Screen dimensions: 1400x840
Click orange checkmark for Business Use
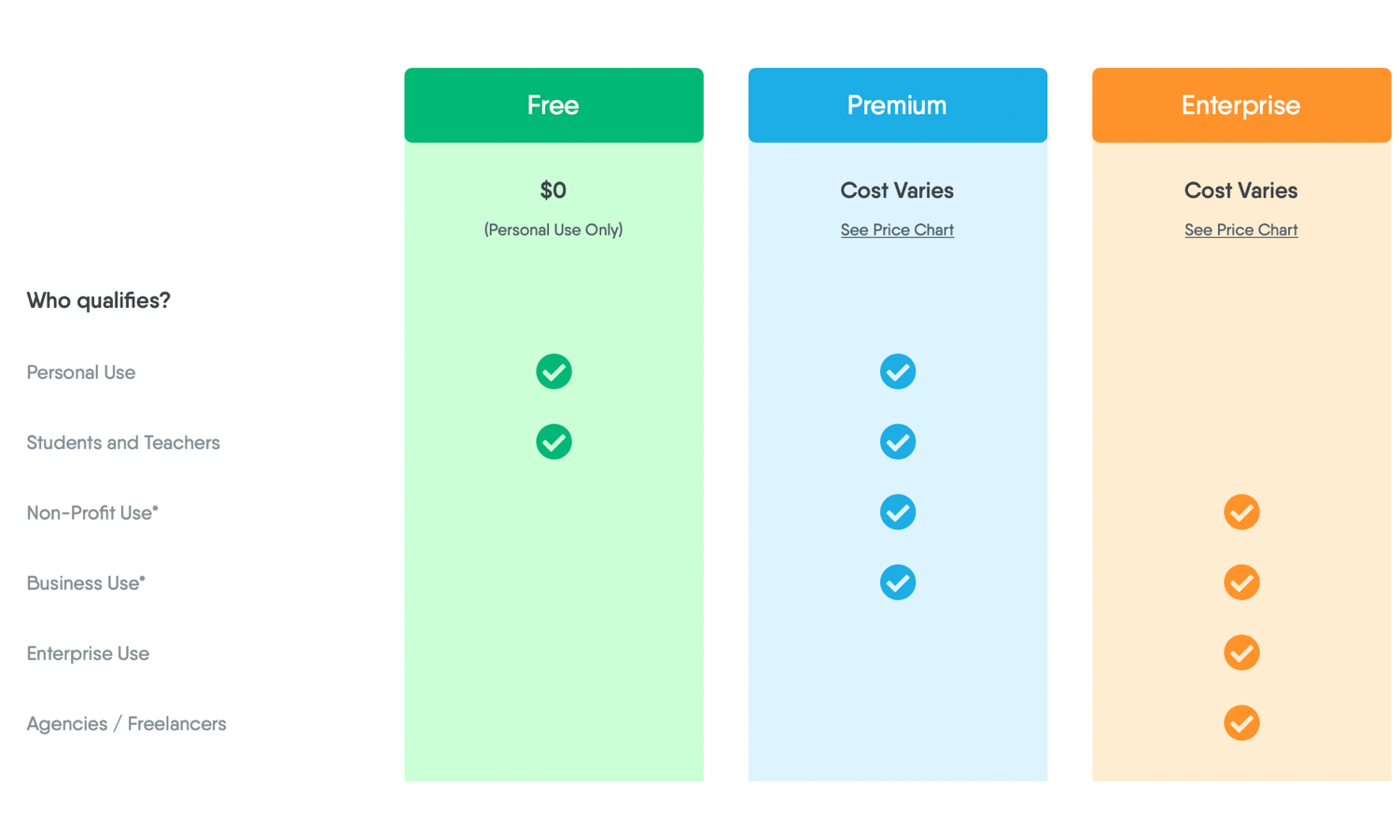click(x=1241, y=582)
